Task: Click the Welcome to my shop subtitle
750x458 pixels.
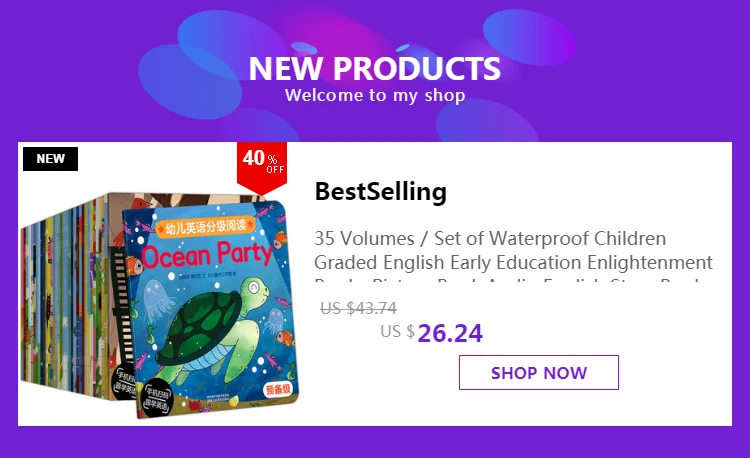Action: coord(375,95)
